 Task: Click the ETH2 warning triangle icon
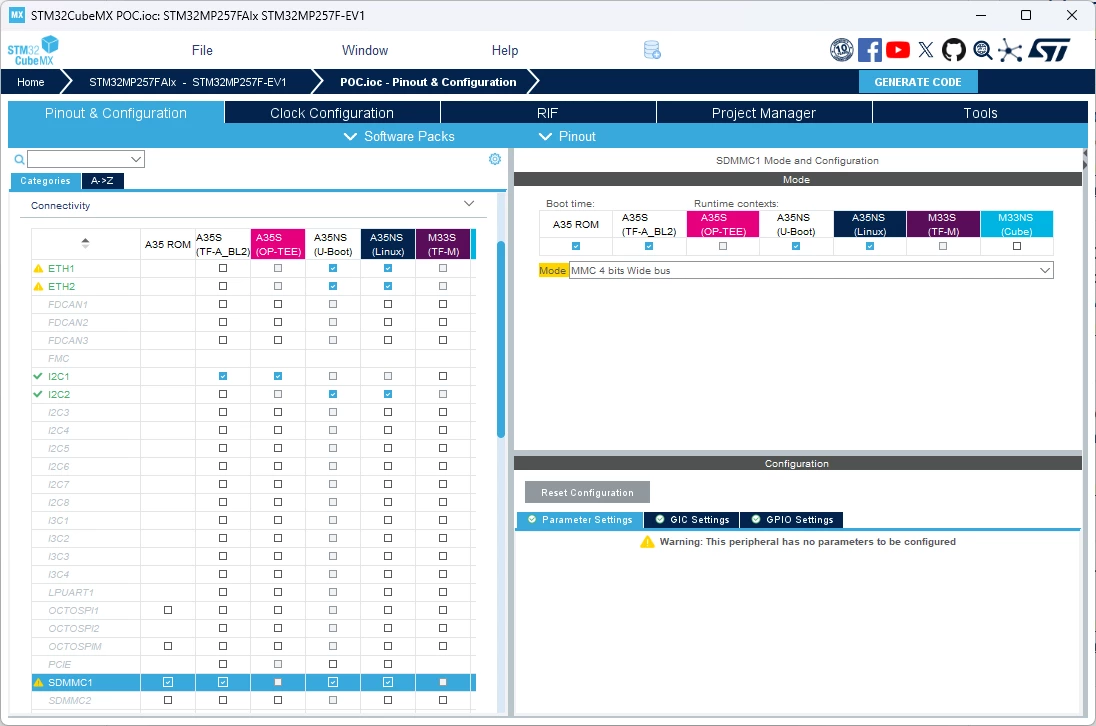click(38, 286)
